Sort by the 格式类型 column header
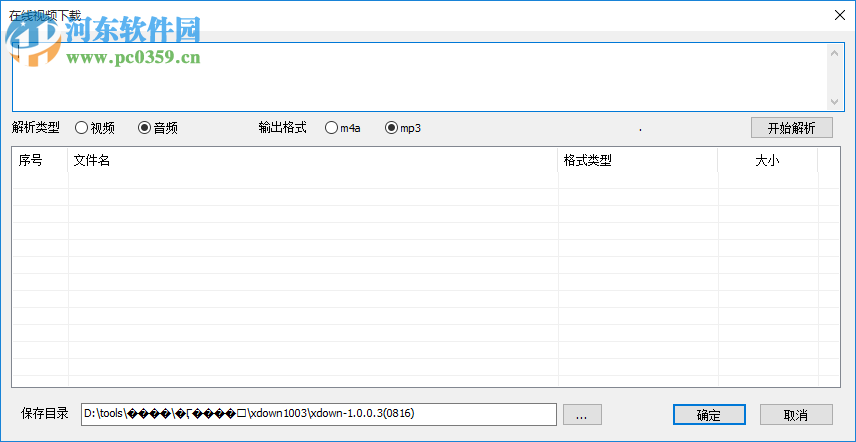 [x=638, y=160]
